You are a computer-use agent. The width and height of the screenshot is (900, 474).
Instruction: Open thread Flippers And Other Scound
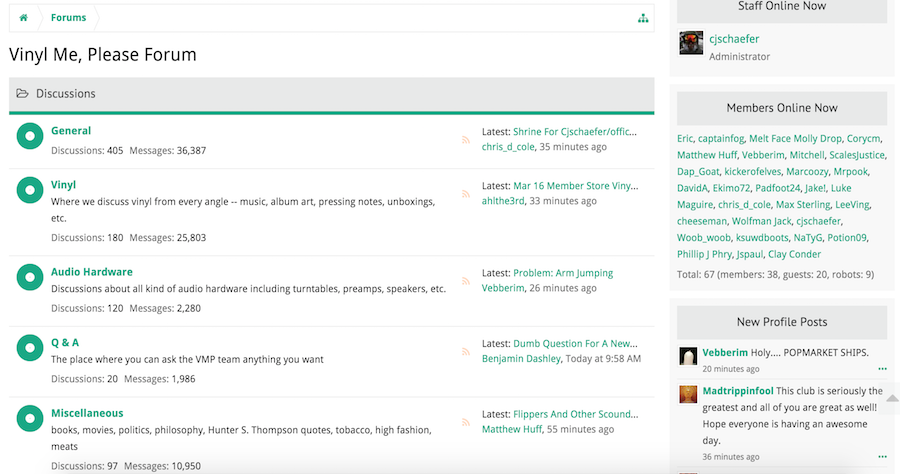(x=576, y=414)
